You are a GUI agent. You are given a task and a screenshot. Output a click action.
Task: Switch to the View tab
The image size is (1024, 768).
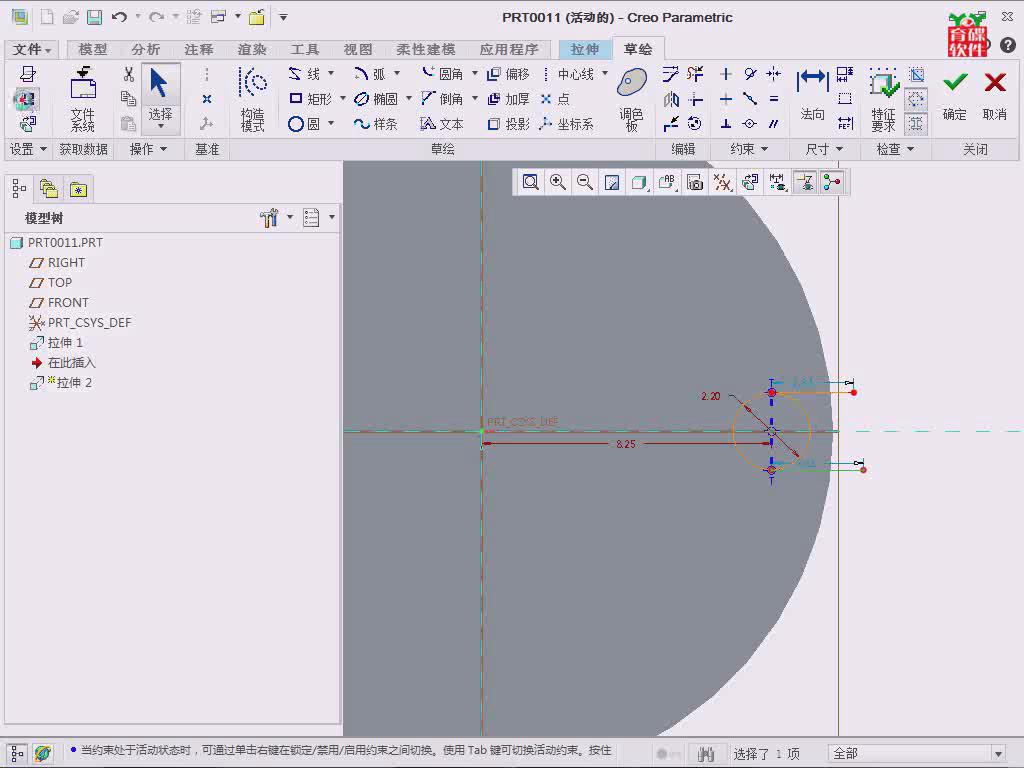[358, 49]
